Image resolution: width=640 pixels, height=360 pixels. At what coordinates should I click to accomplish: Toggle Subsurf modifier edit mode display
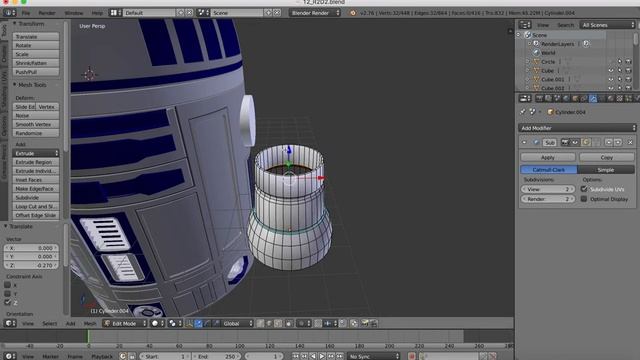586,142
